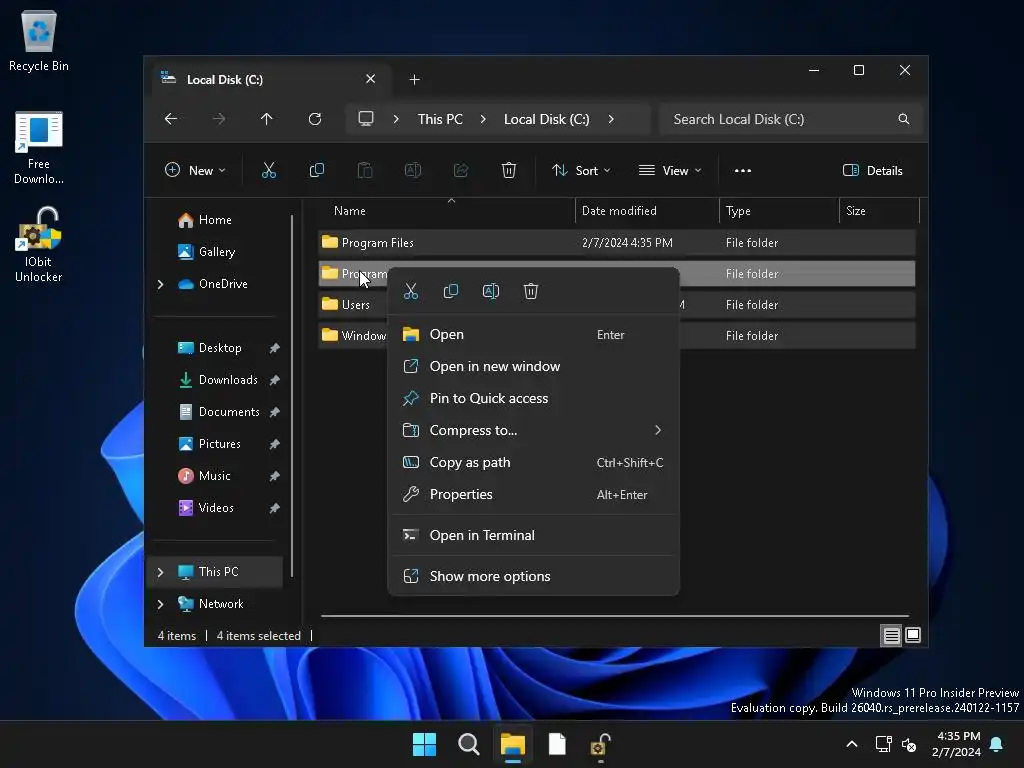Click the Copy icon in the context menu

click(451, 291)
